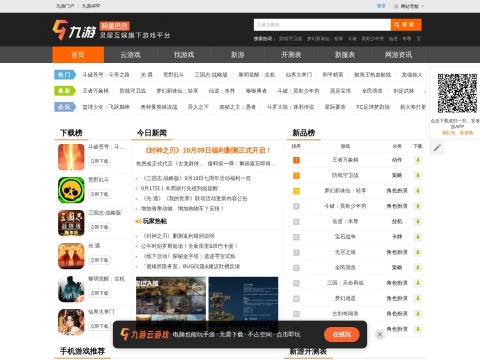Screen dimensions: 480x360
Task: Click the 九游门户 link at top left
Action: coord(65,6)
